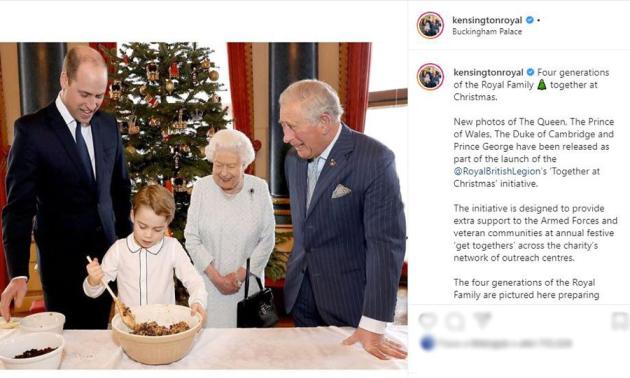630x378 pixels.
Task: Like the post with the heart icon
Action: (x=428, y=320)
